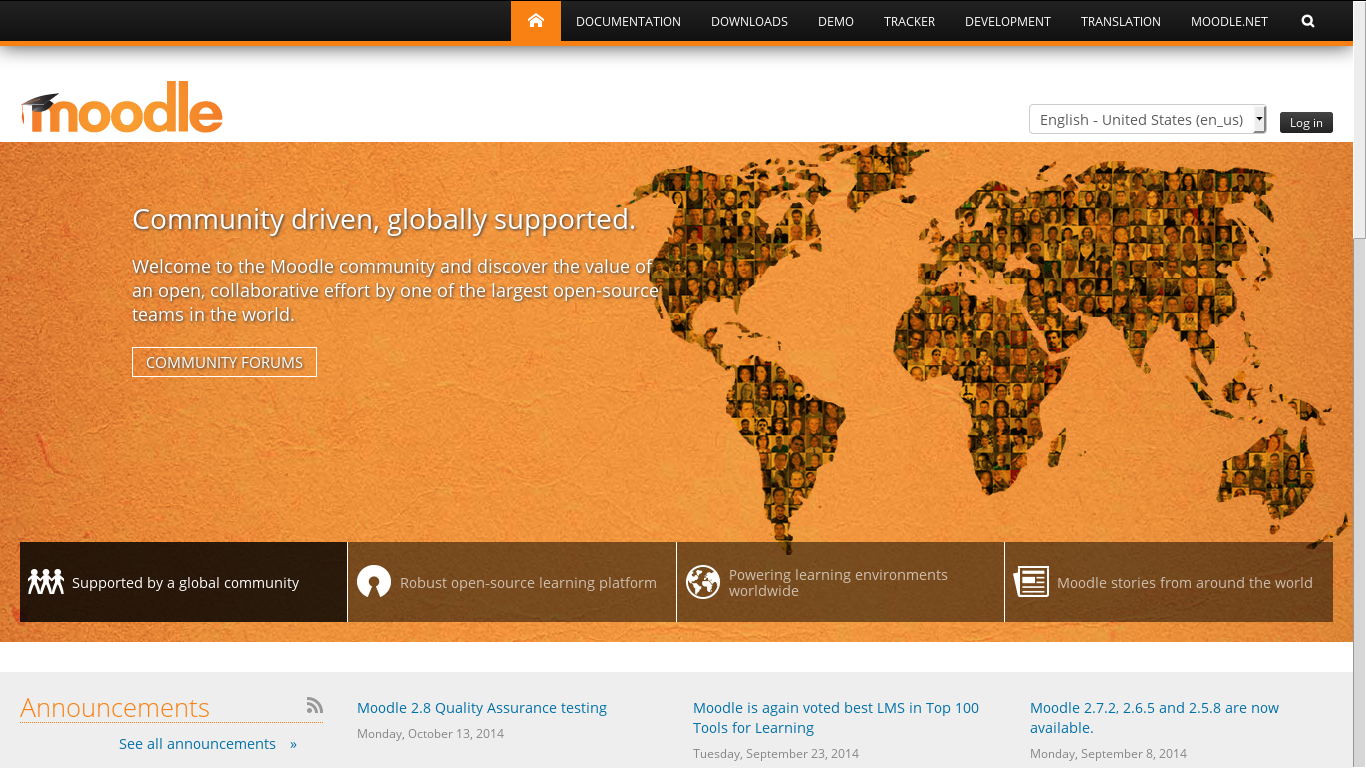Image resolution: width=1366 pixels, height=768 pixels.
Task: Go to the Home icon in navbar
Action: tap(536, 21)
